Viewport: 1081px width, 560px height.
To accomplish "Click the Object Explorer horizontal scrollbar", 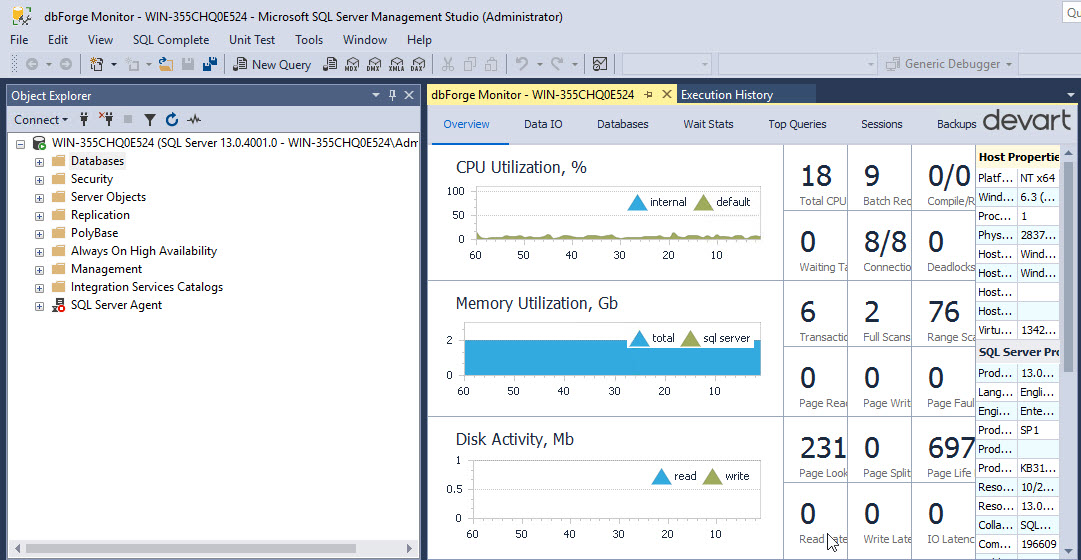I will pyautogui.click(x=200, y=549).
